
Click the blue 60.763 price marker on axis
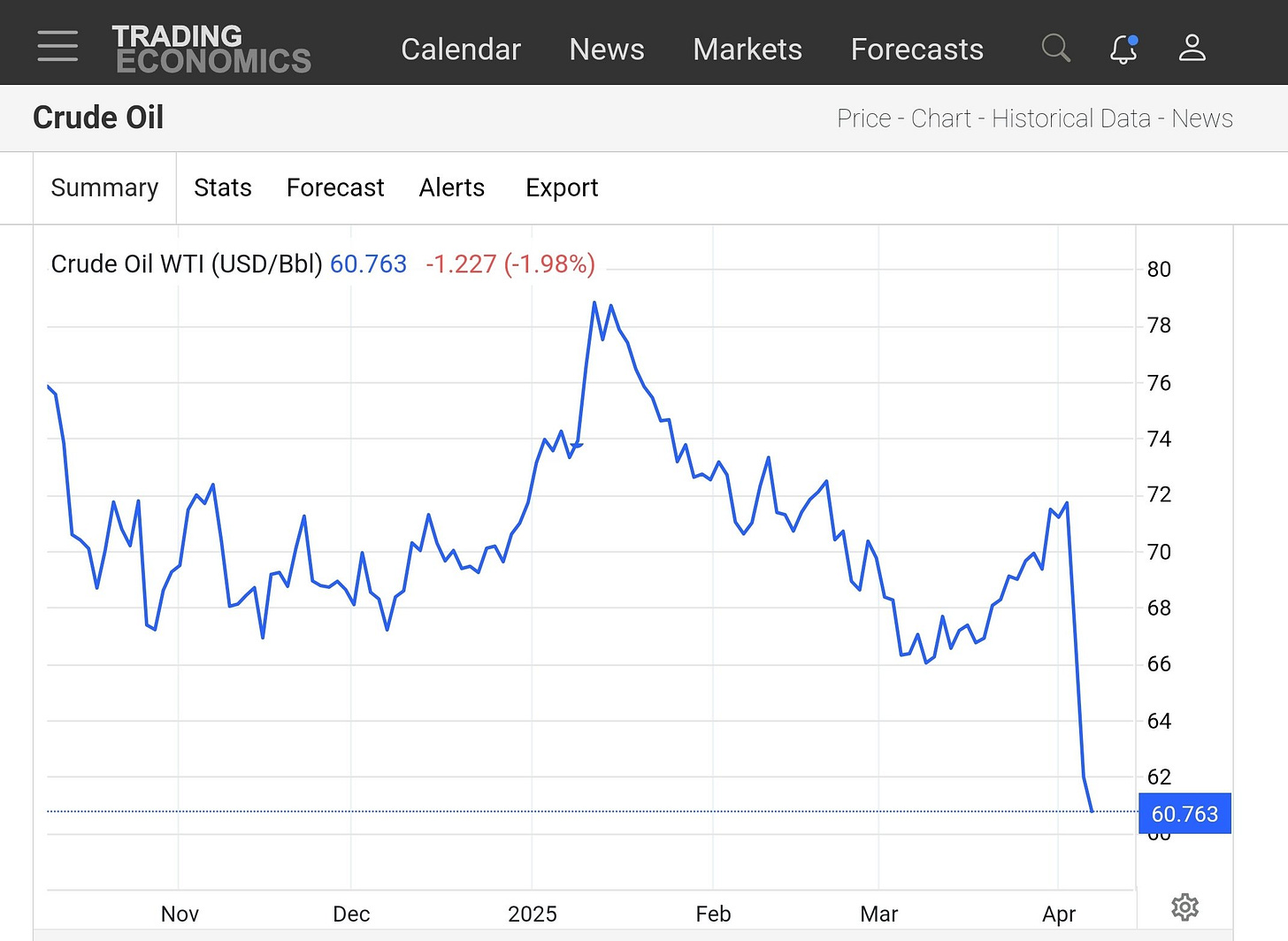click(1184, 814)
